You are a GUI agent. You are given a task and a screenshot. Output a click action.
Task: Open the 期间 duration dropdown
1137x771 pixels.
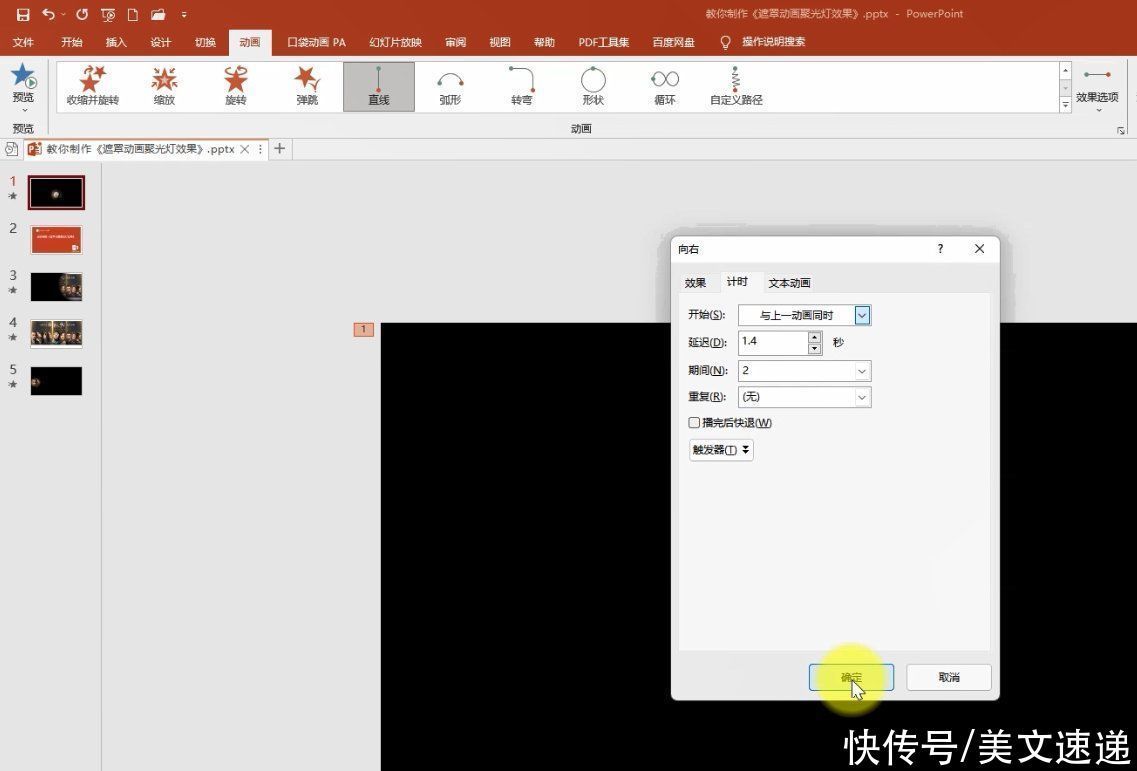861,370
